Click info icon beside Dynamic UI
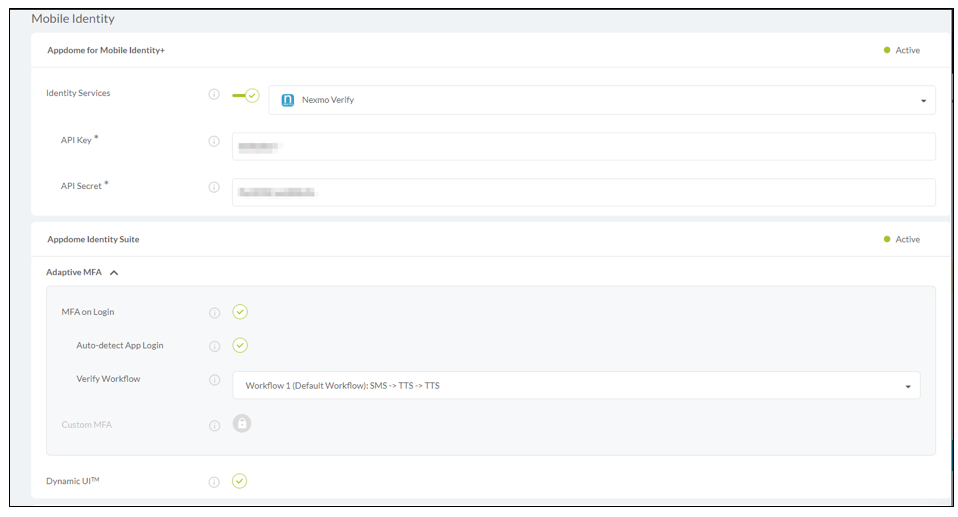 [x=214, y=482]
